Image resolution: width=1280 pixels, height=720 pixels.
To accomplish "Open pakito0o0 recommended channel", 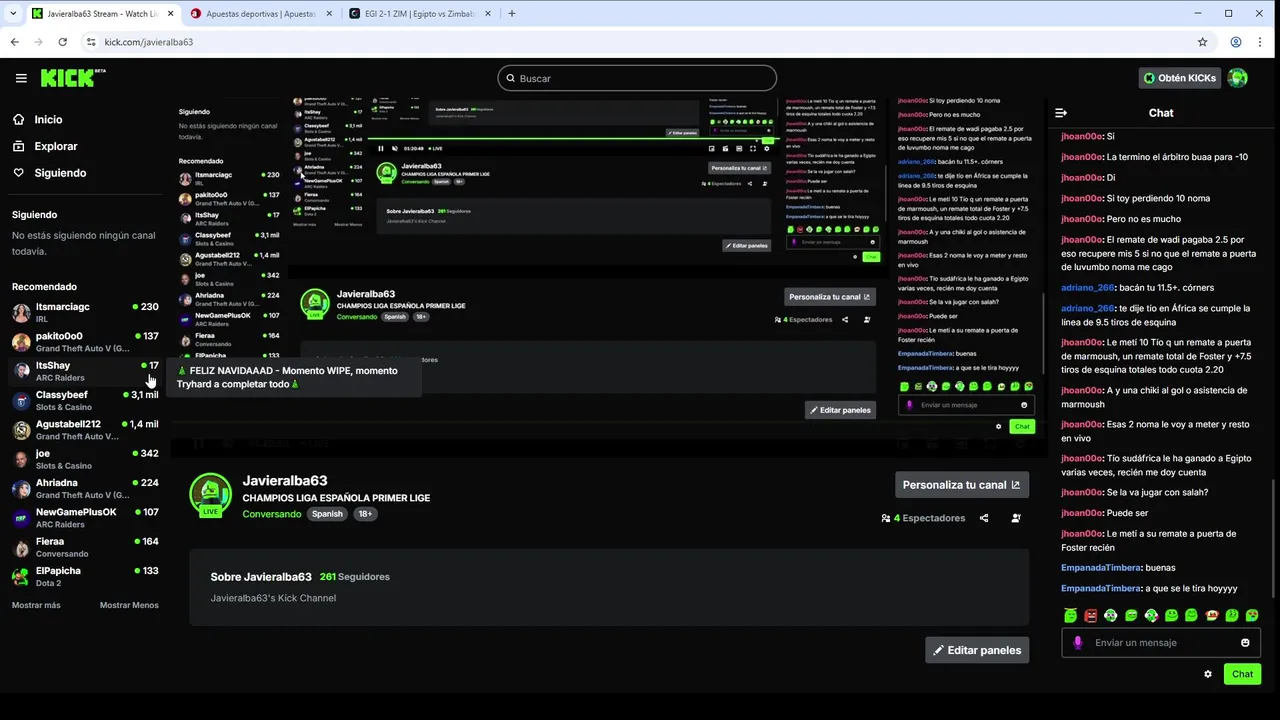I will click(84, 341).
